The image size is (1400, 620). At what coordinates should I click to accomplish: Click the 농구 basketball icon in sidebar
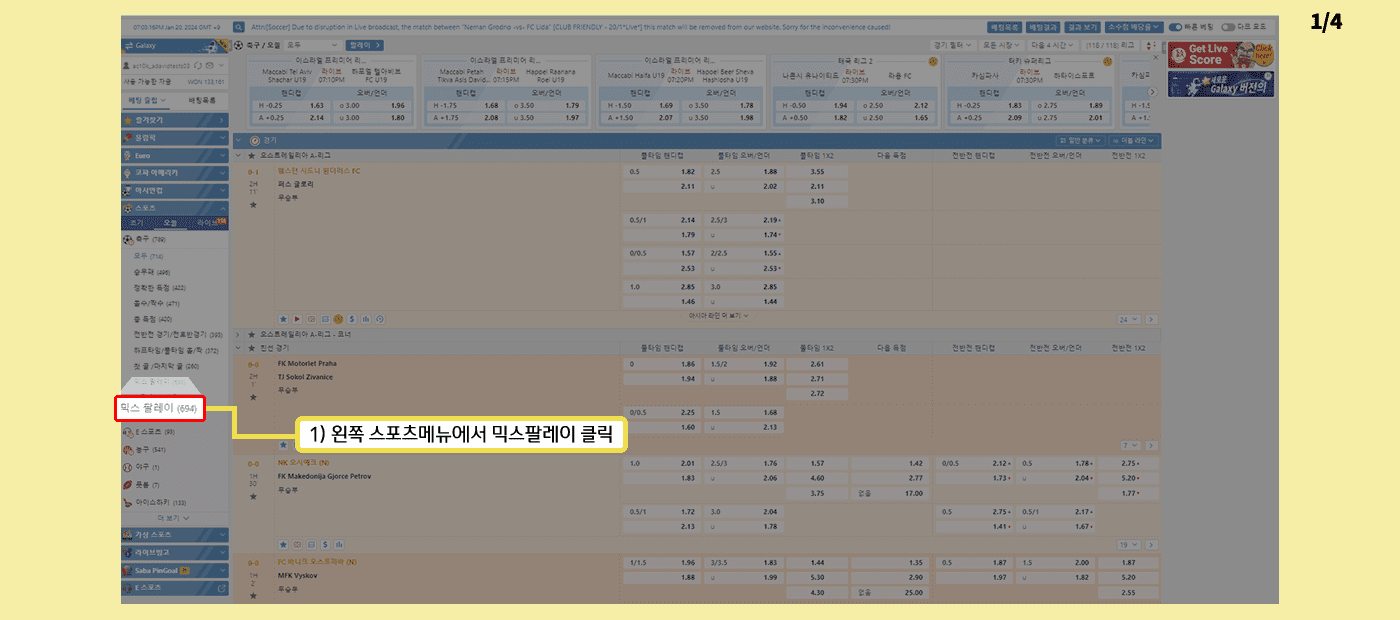(x=128, y=449)
